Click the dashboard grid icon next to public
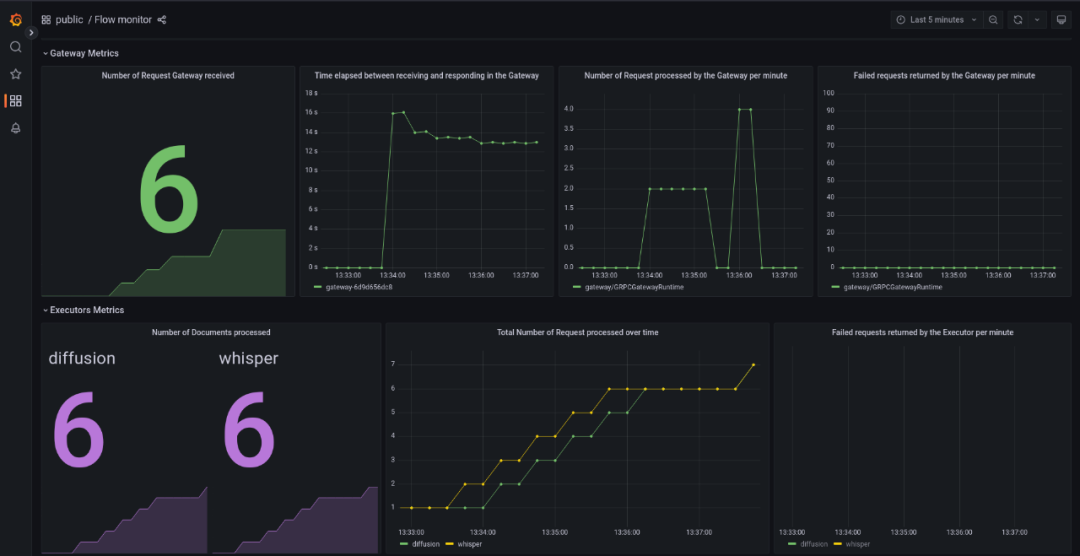1080x556 pixels. 46,20
